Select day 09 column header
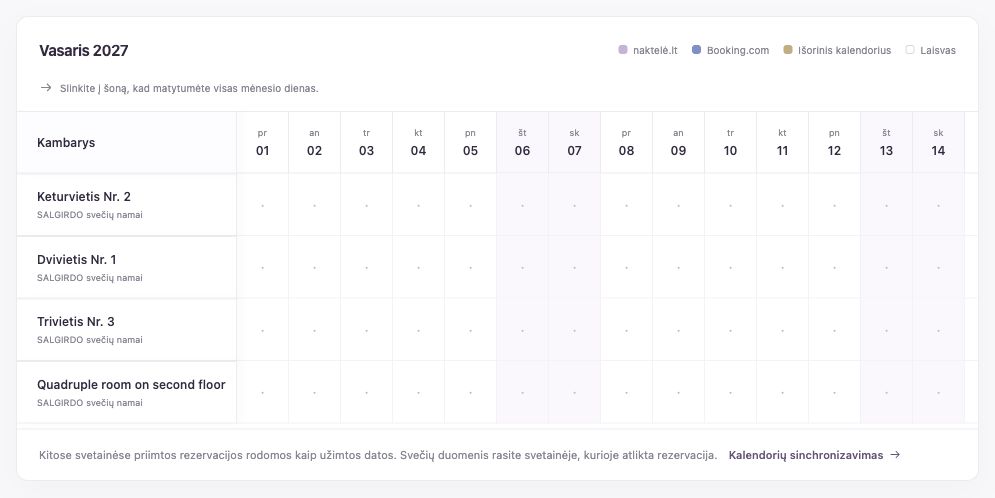This screenshot has height=498, width=995. tap(679, 143)
